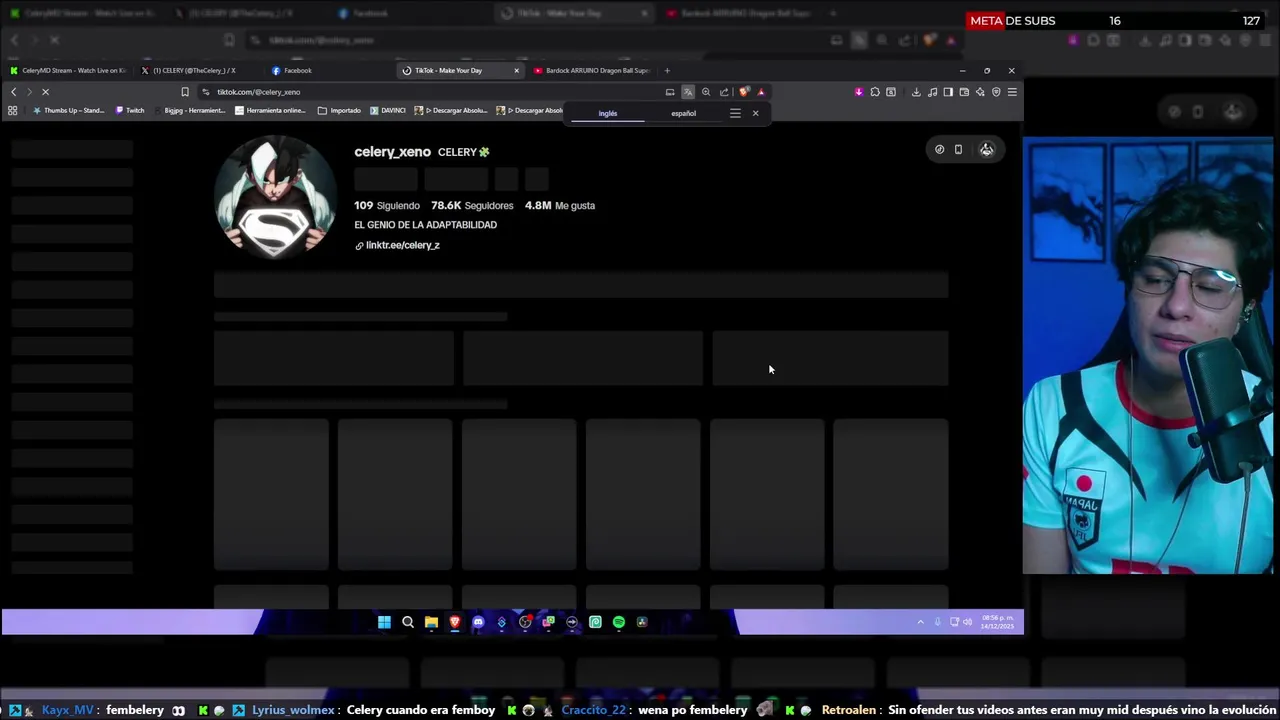Share this page via the share icon

point(724,92)
